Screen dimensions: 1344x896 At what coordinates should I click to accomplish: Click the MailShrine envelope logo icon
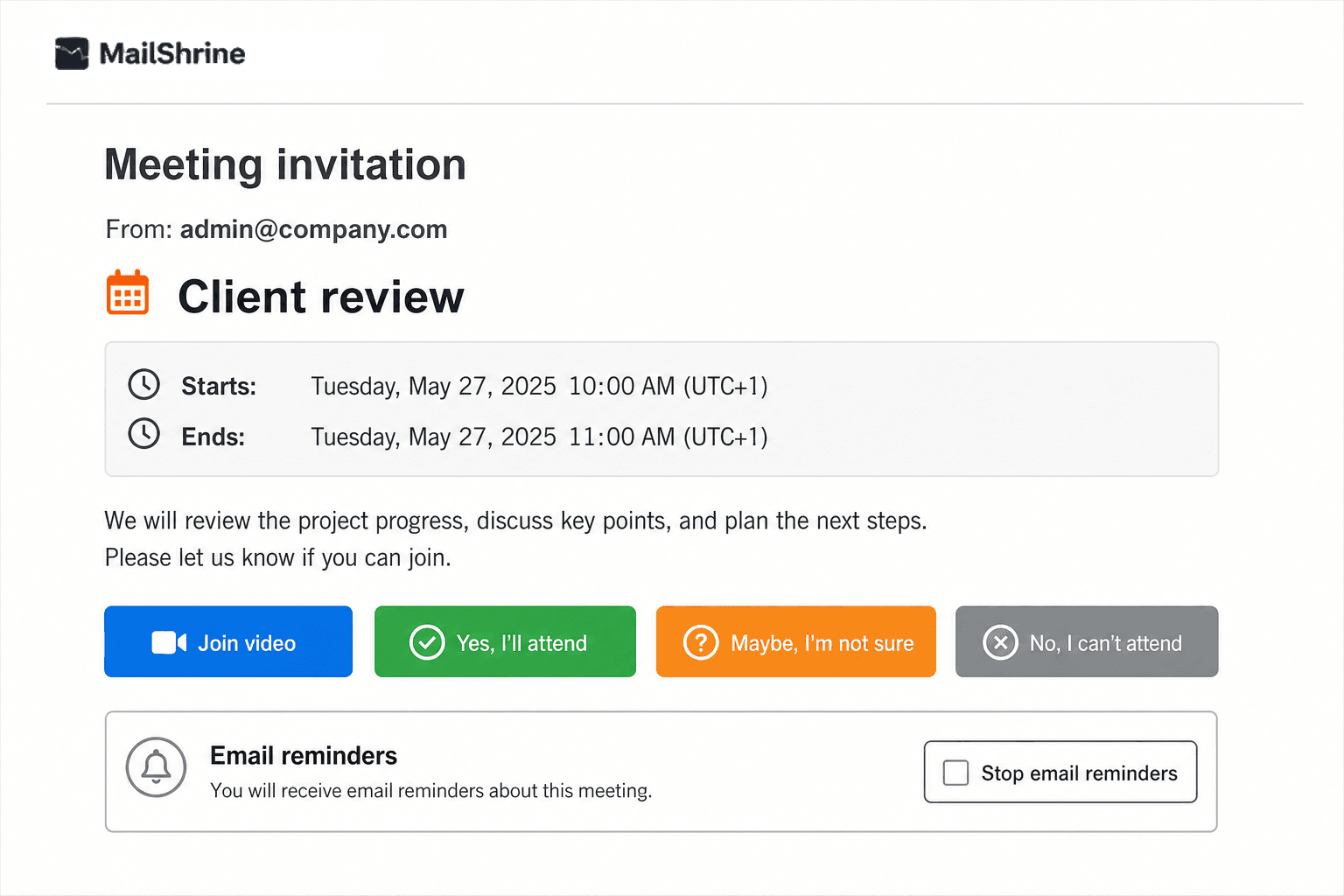(72, 53)
